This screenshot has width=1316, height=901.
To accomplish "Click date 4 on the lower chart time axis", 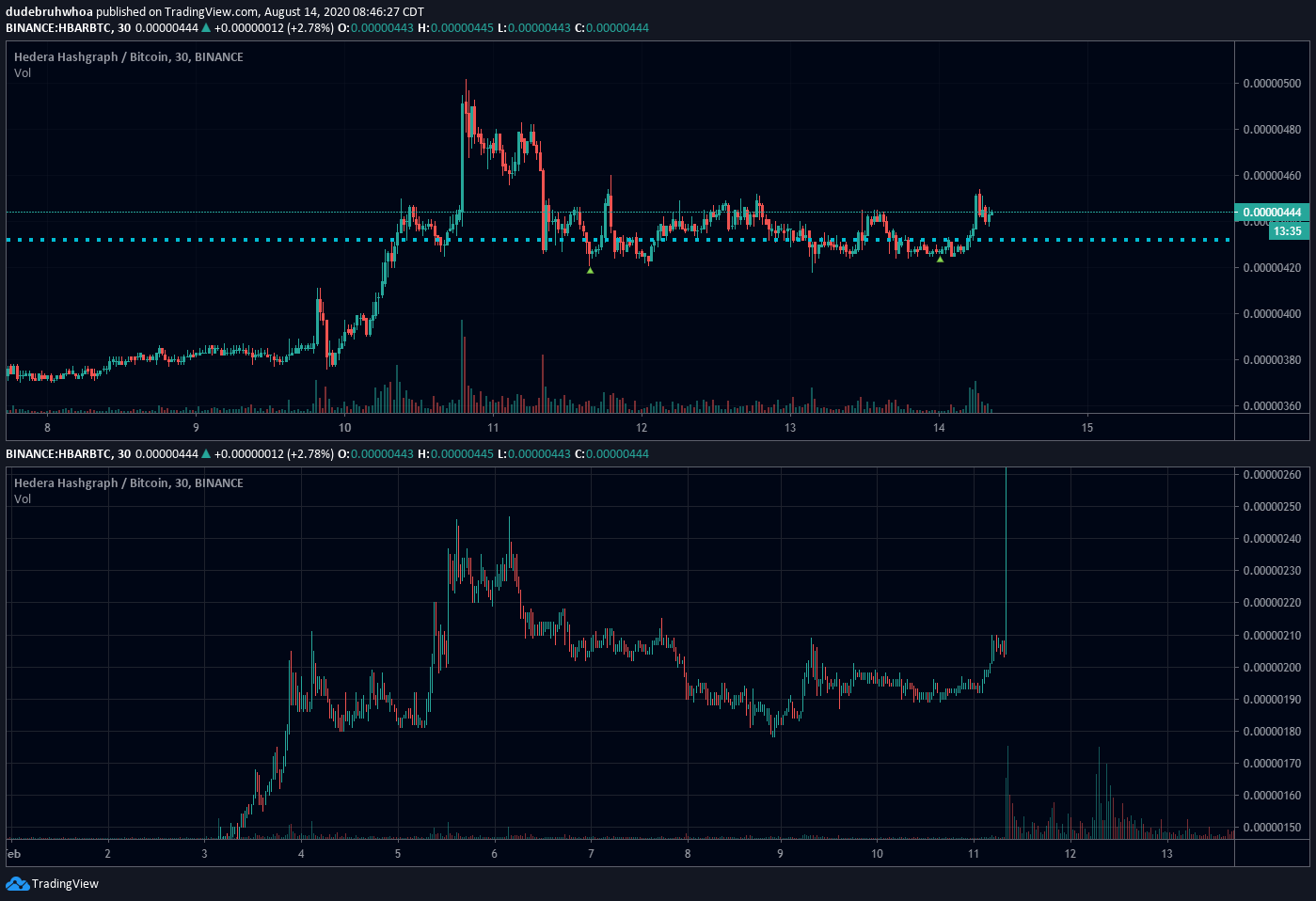I will click(x=301, y=854).
